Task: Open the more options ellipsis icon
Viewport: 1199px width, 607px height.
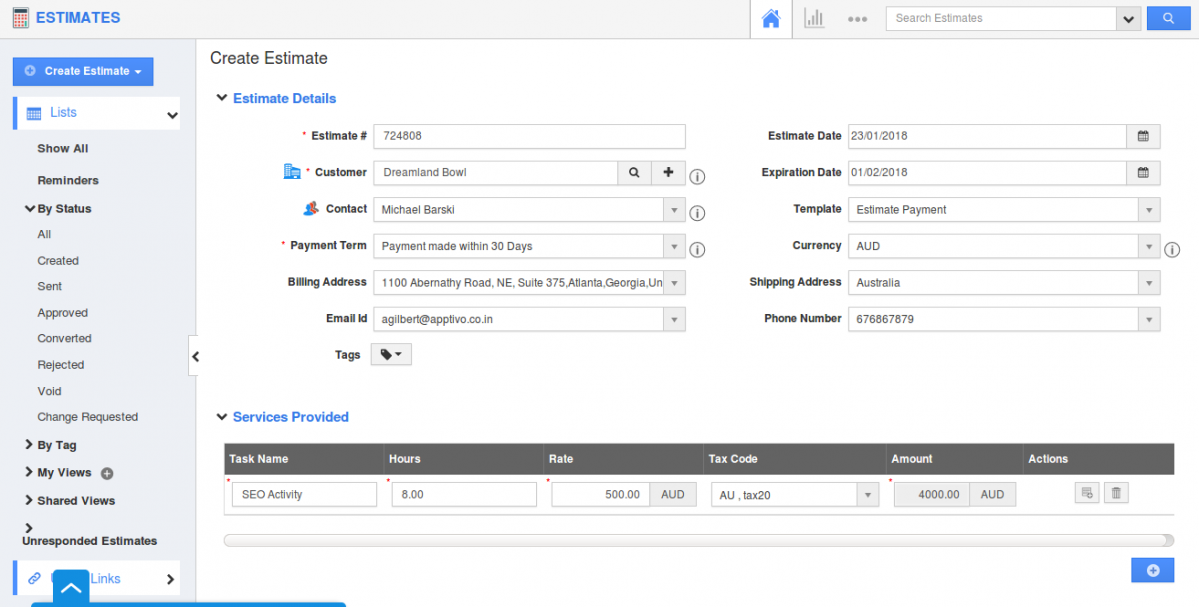Action: pyautogui.click(x=857, y=19)
